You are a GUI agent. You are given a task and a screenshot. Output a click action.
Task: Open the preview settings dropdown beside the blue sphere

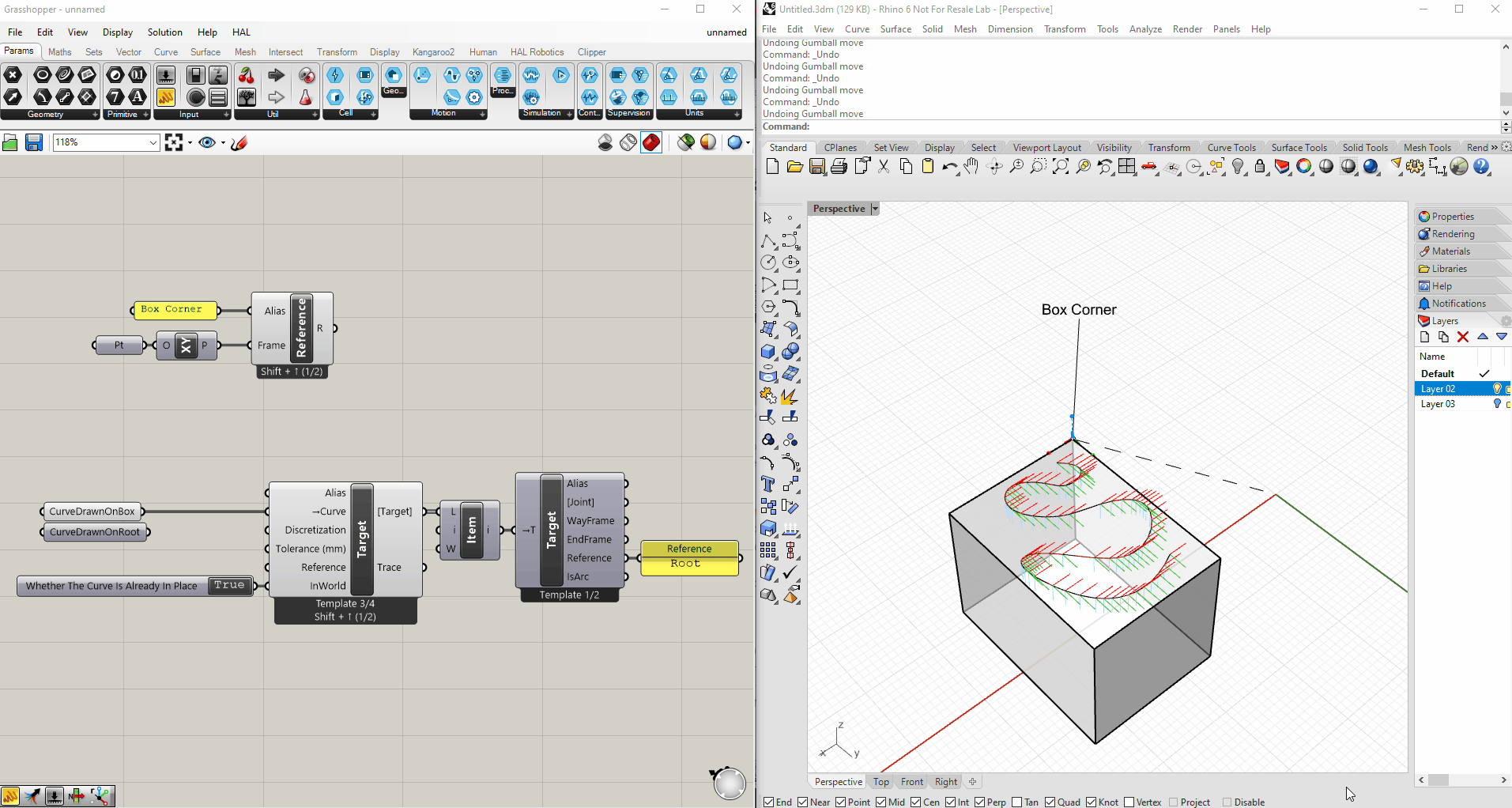tap(748, 143)
